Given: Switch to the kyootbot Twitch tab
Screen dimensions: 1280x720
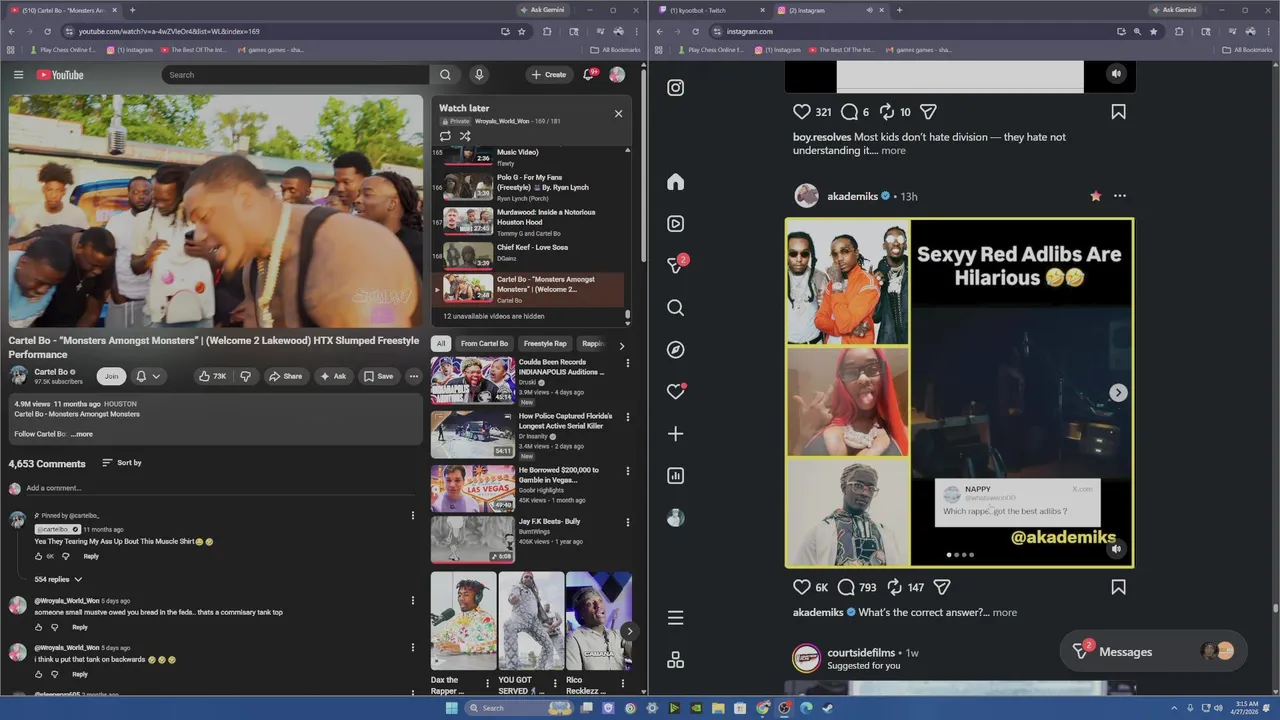Looking at the screenshot, I should [x=708, y=10].
